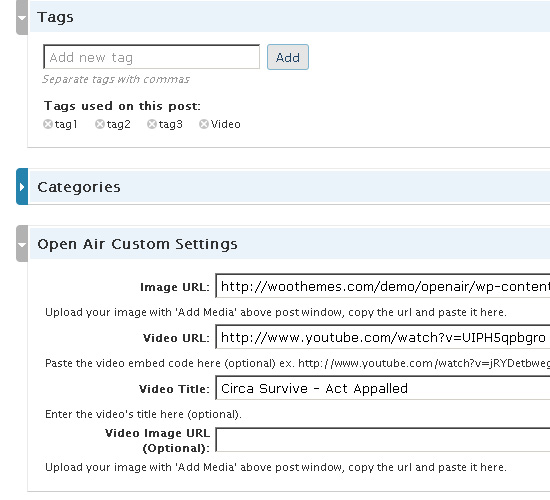550x500 pixels.
Task: Expand the Categories panel arrow
Action: coord(22,187)
